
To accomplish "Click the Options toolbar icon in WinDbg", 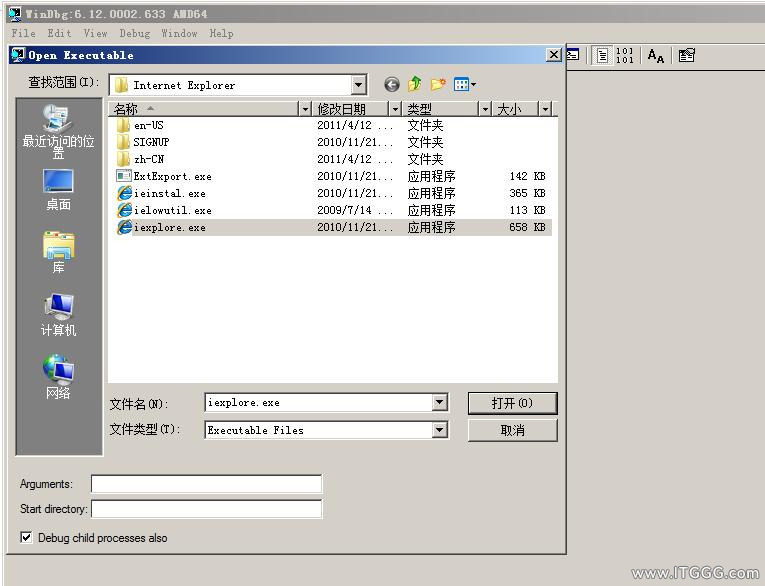I will click(686, 55).
